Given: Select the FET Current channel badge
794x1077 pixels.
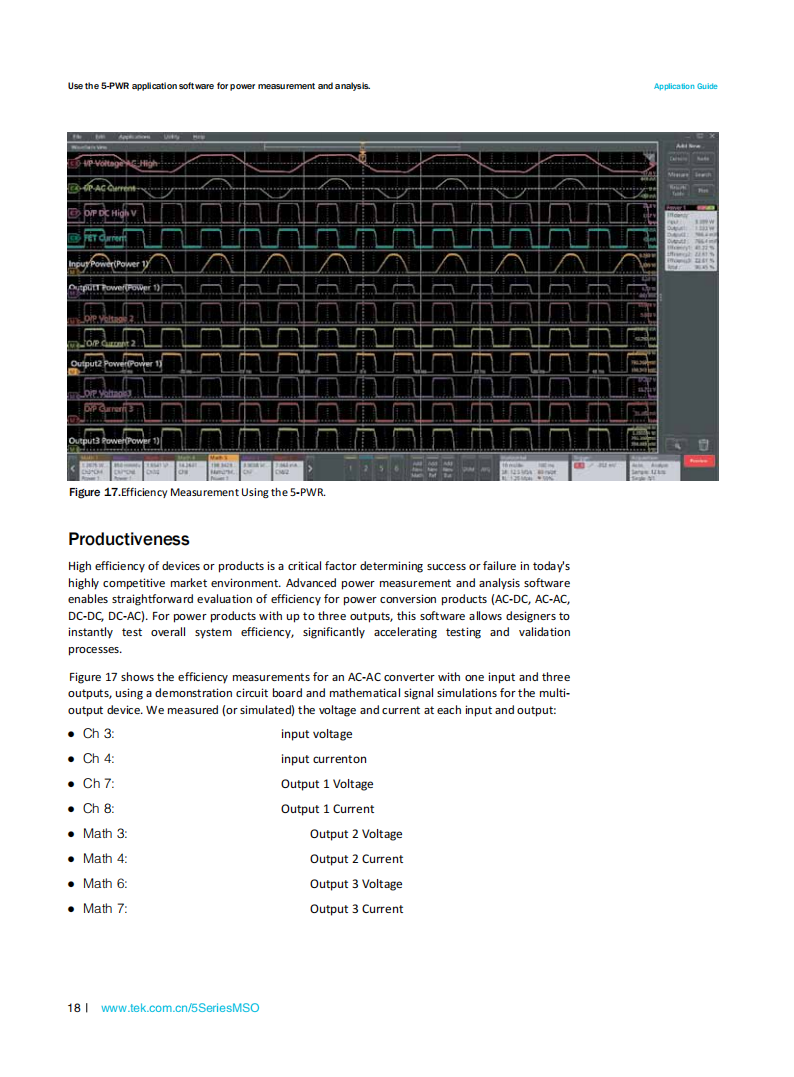Looking at the screenshot, I should click(x=74, y=238).
